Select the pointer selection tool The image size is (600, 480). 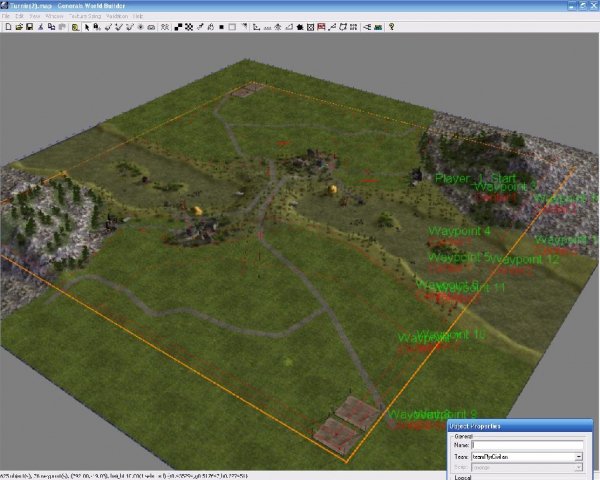(x=85, y=27)
